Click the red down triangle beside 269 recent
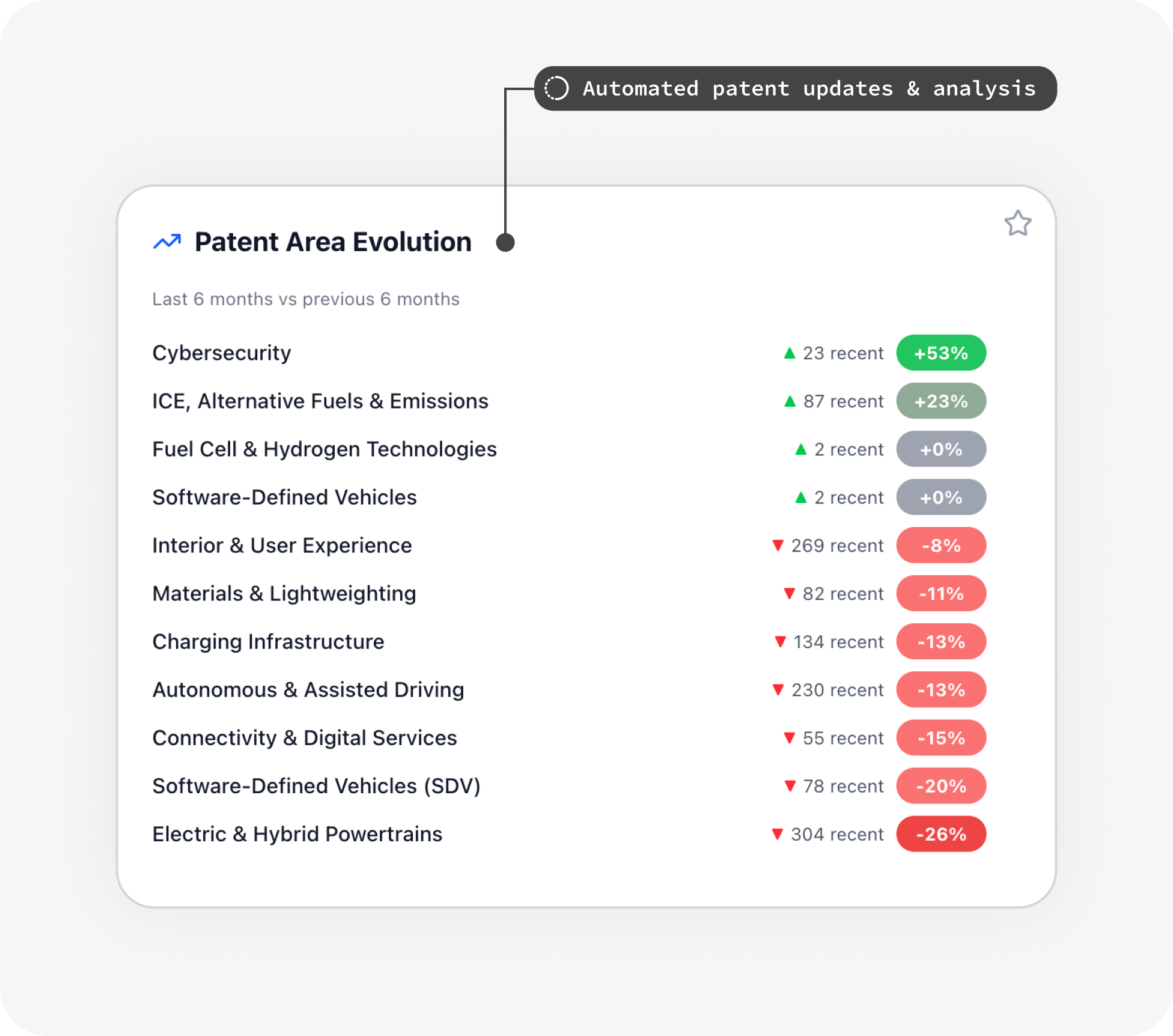Viewport: 1173px width, 1036px height. [778, 546]
